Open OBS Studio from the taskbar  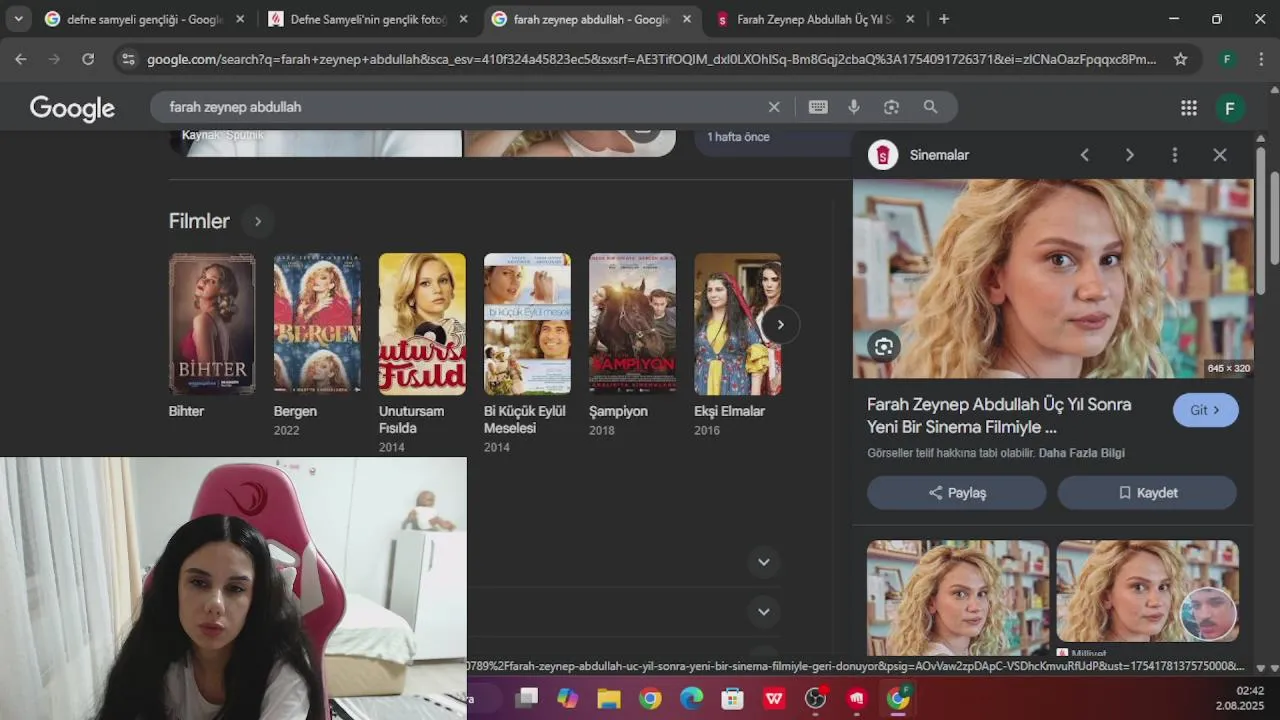(x=816, y=698)
